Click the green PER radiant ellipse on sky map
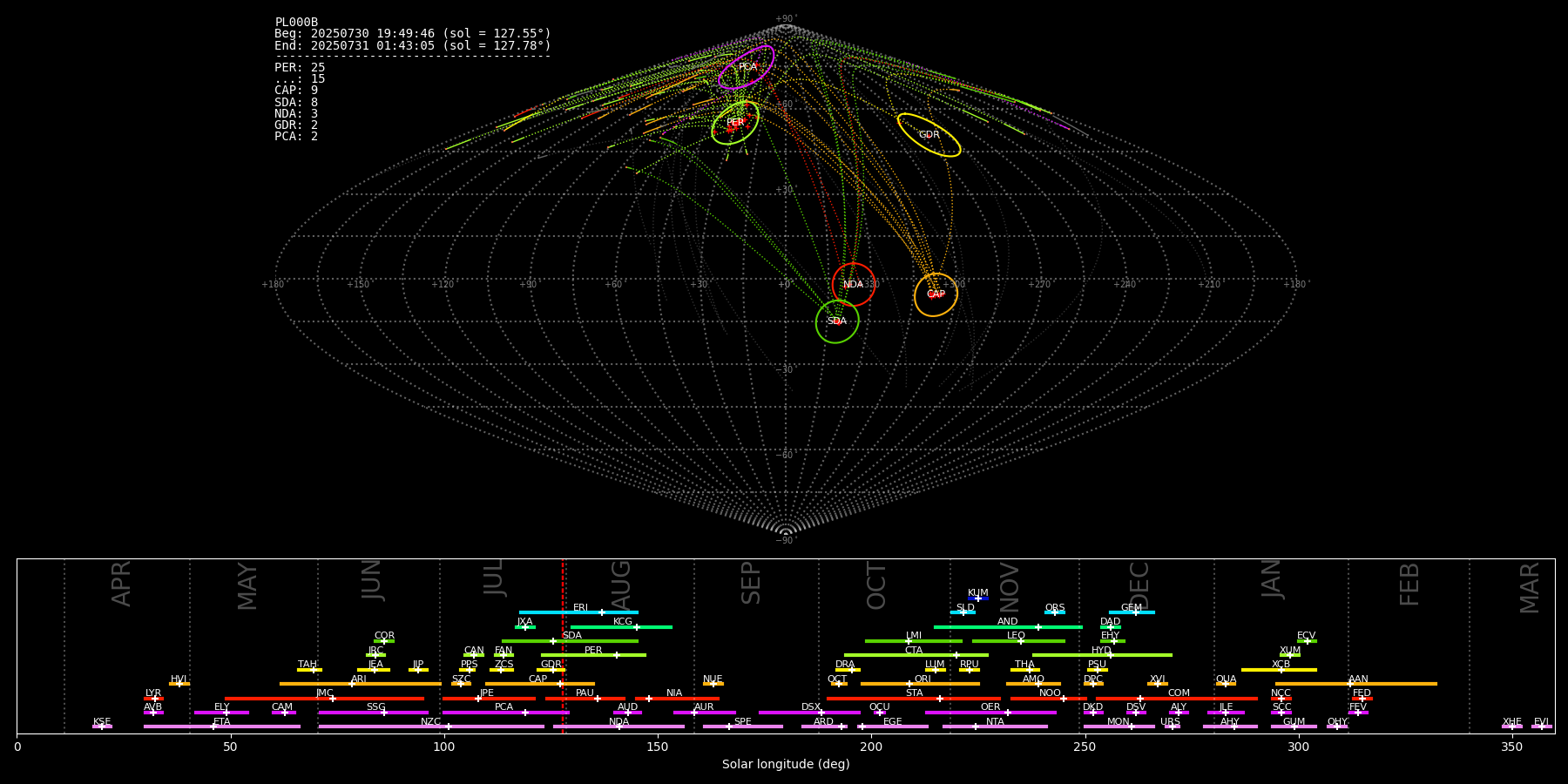The height and width of the screenshot is (784, 1568). coord(735,123)
